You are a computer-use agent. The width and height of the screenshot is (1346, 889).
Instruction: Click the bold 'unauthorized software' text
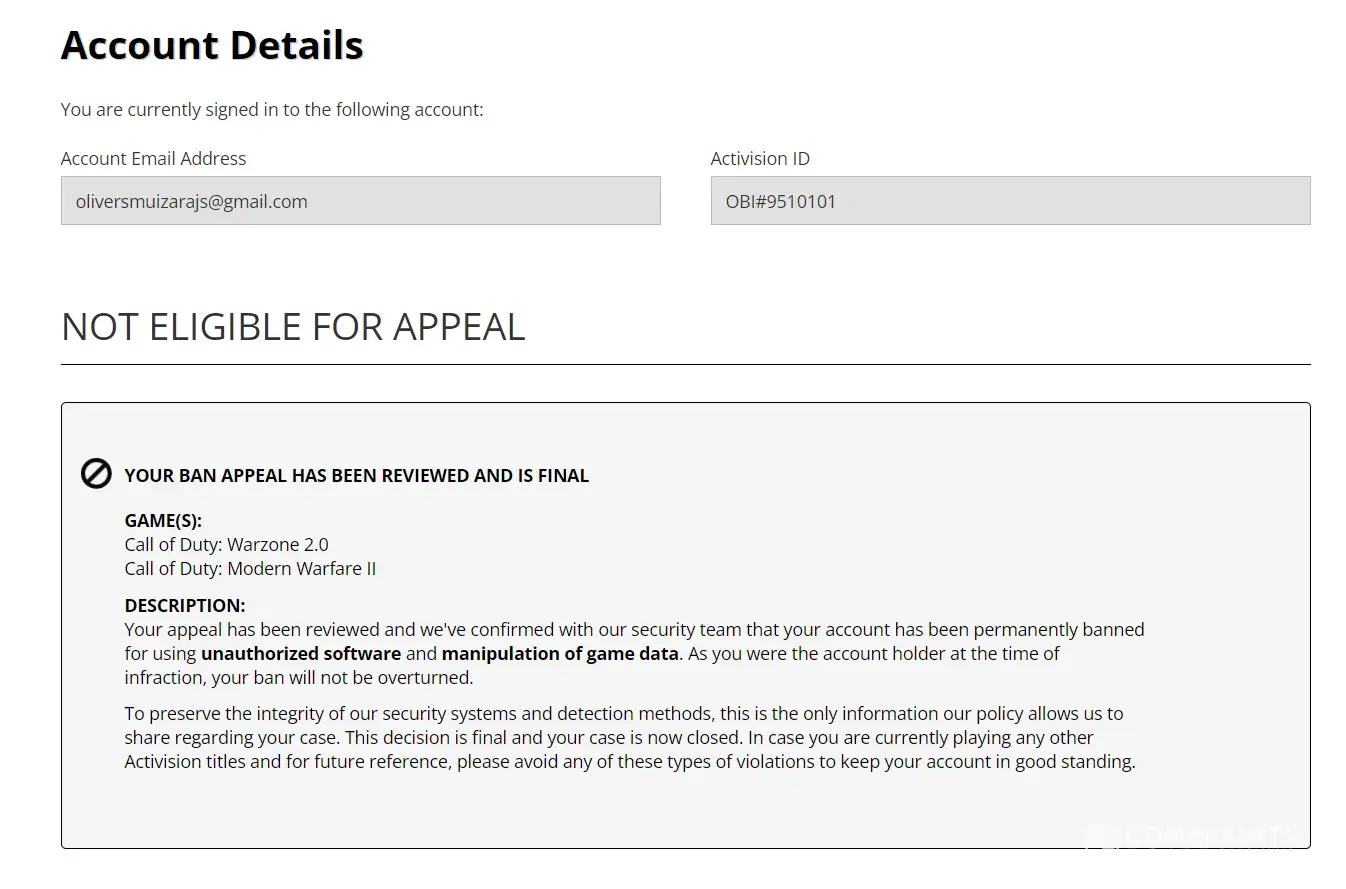301,654
